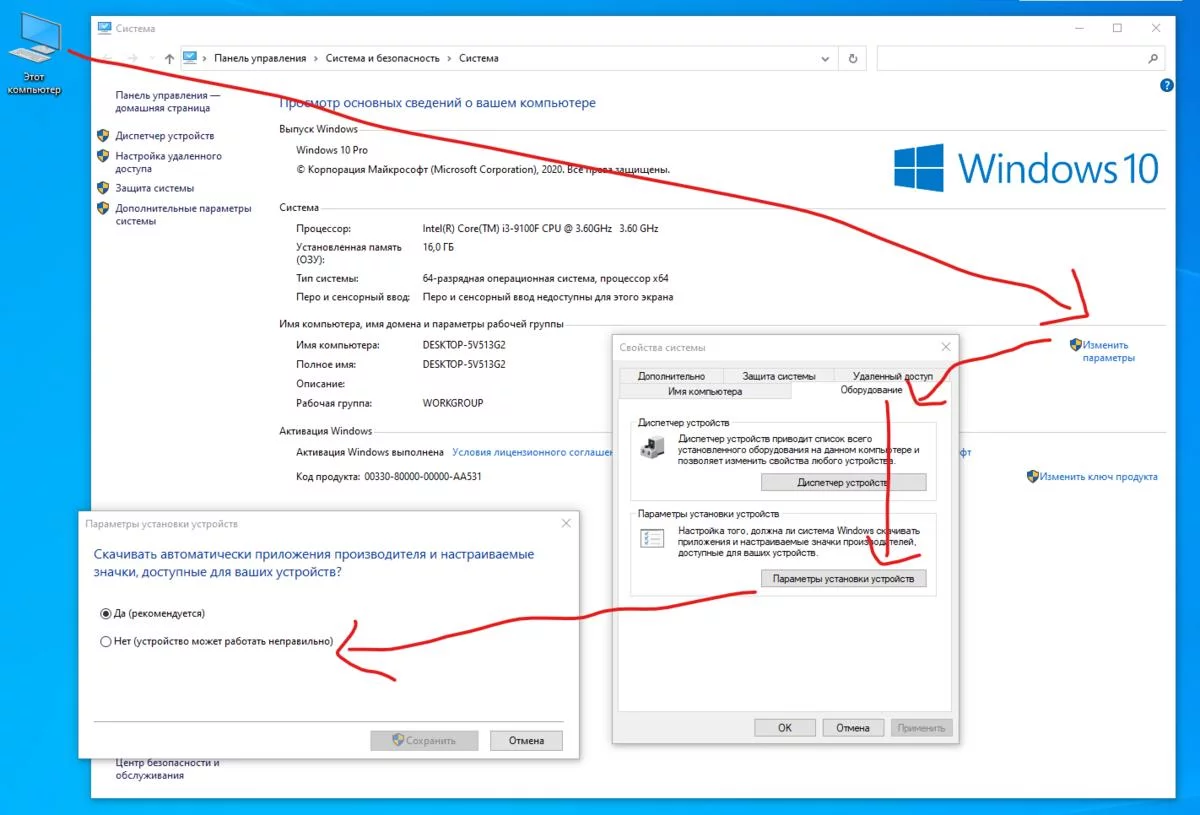The height and width of the screenshot is (815, 1200).
Task: Open Центр безопасности и обслуживания link
Action: tap(167, 768)
